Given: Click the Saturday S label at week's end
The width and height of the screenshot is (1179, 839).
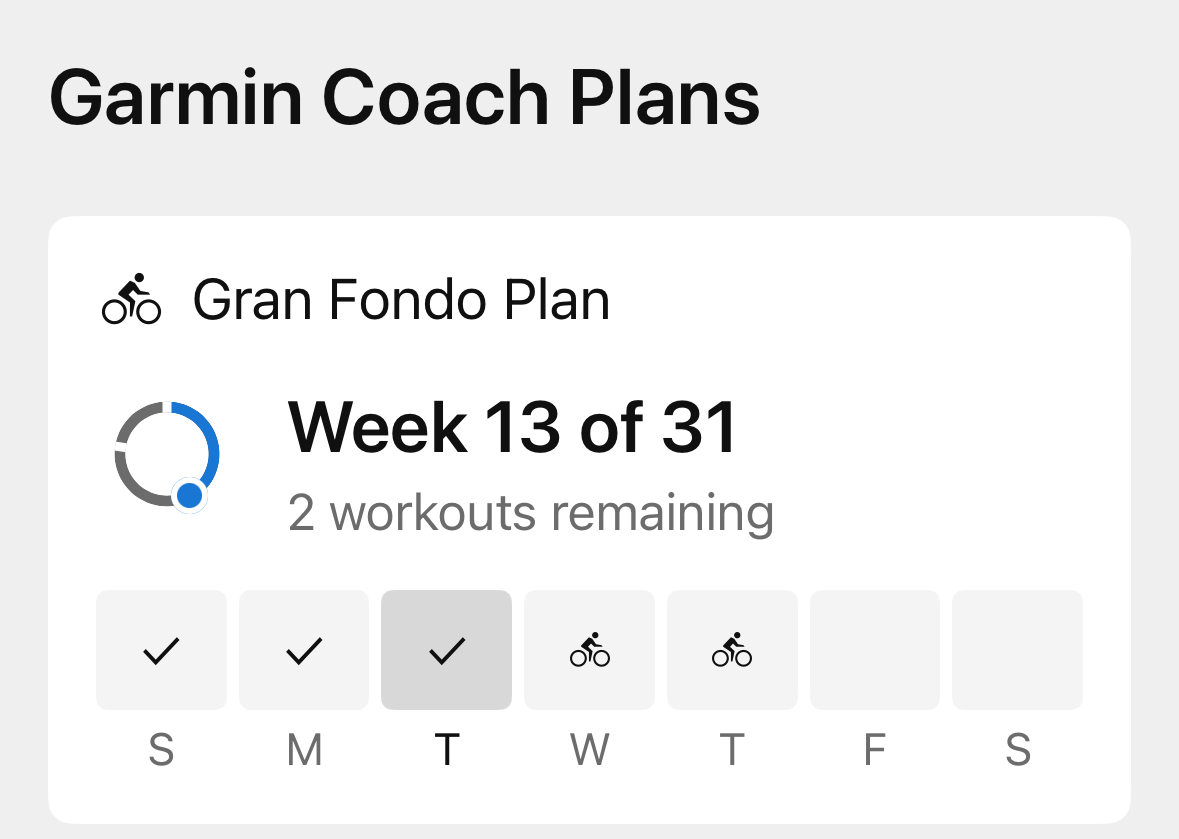Looking at the screenshot, I should click(x=1017, y=749).
